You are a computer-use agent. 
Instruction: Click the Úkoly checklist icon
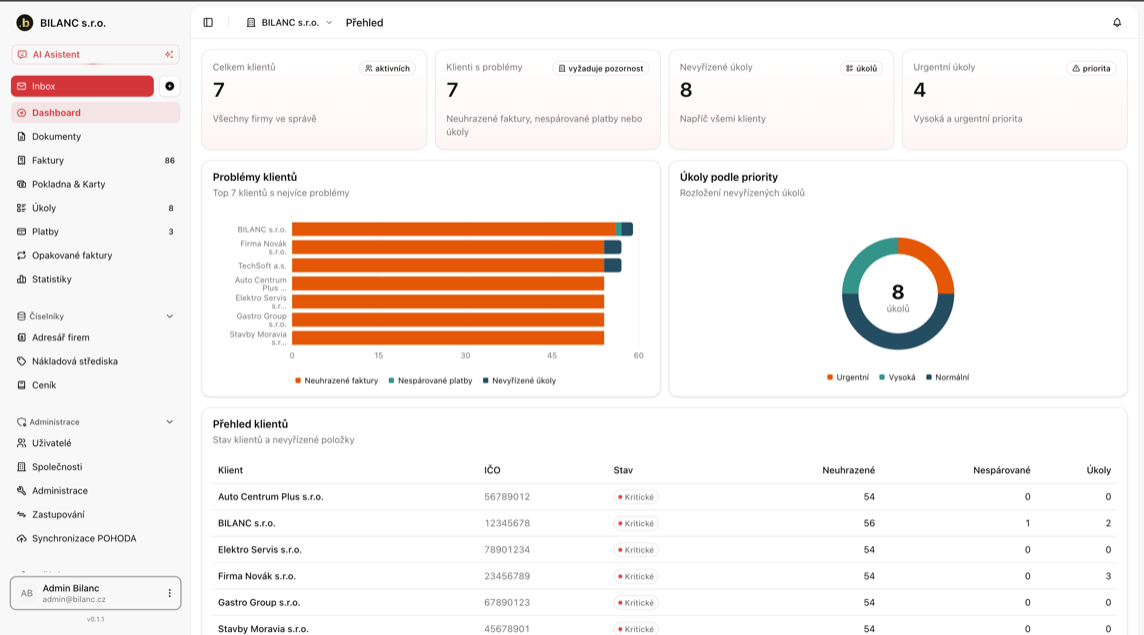(x=21, y=208)
